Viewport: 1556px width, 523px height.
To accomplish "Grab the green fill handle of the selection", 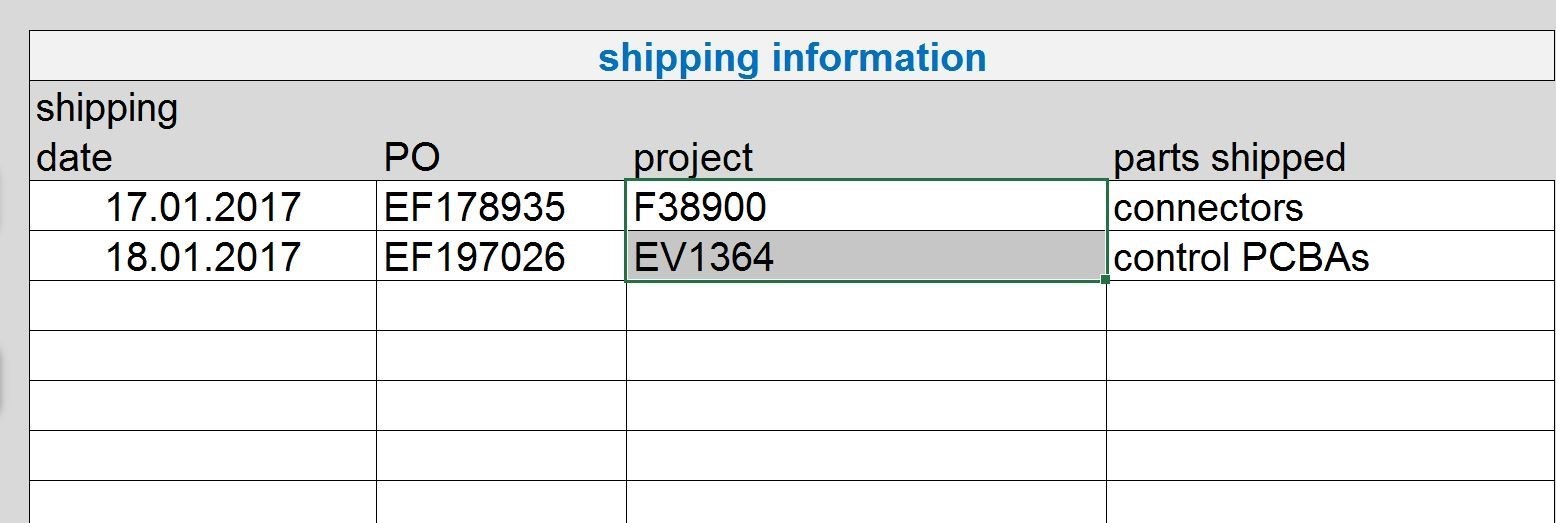I will pyautogui.click(x=1105, y=280).
